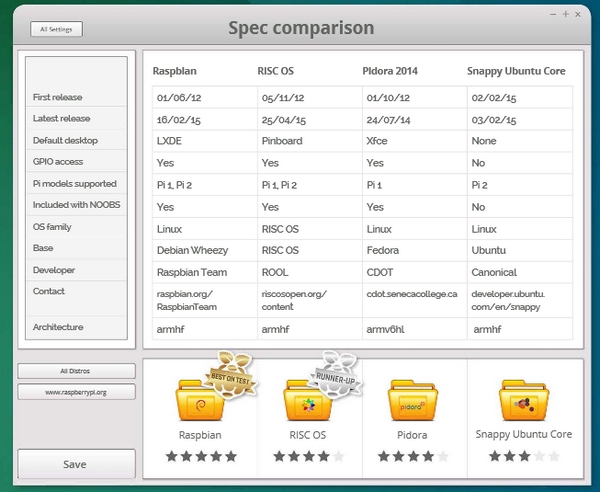Click Snappy Ubuntu Core's Pi 2 cell

click(520, 185)
